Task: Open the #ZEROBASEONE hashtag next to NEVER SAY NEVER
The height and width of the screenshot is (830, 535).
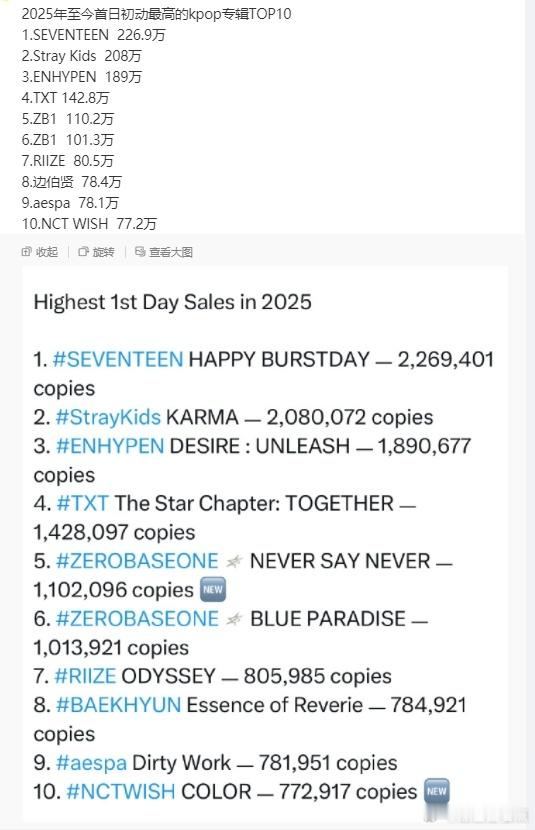Action: (137, 561)
